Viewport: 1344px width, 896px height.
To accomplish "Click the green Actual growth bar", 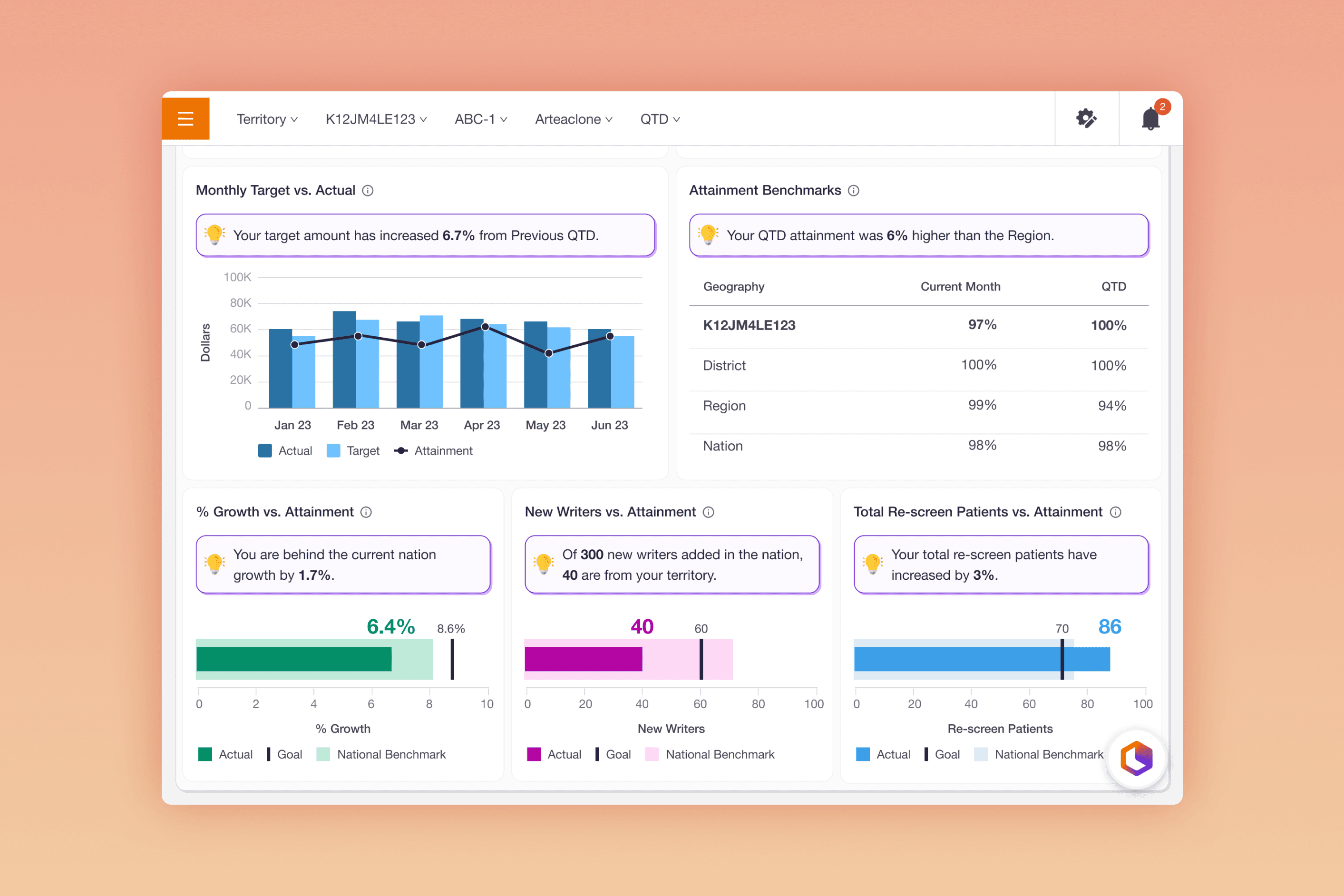I will coord(294,659).
